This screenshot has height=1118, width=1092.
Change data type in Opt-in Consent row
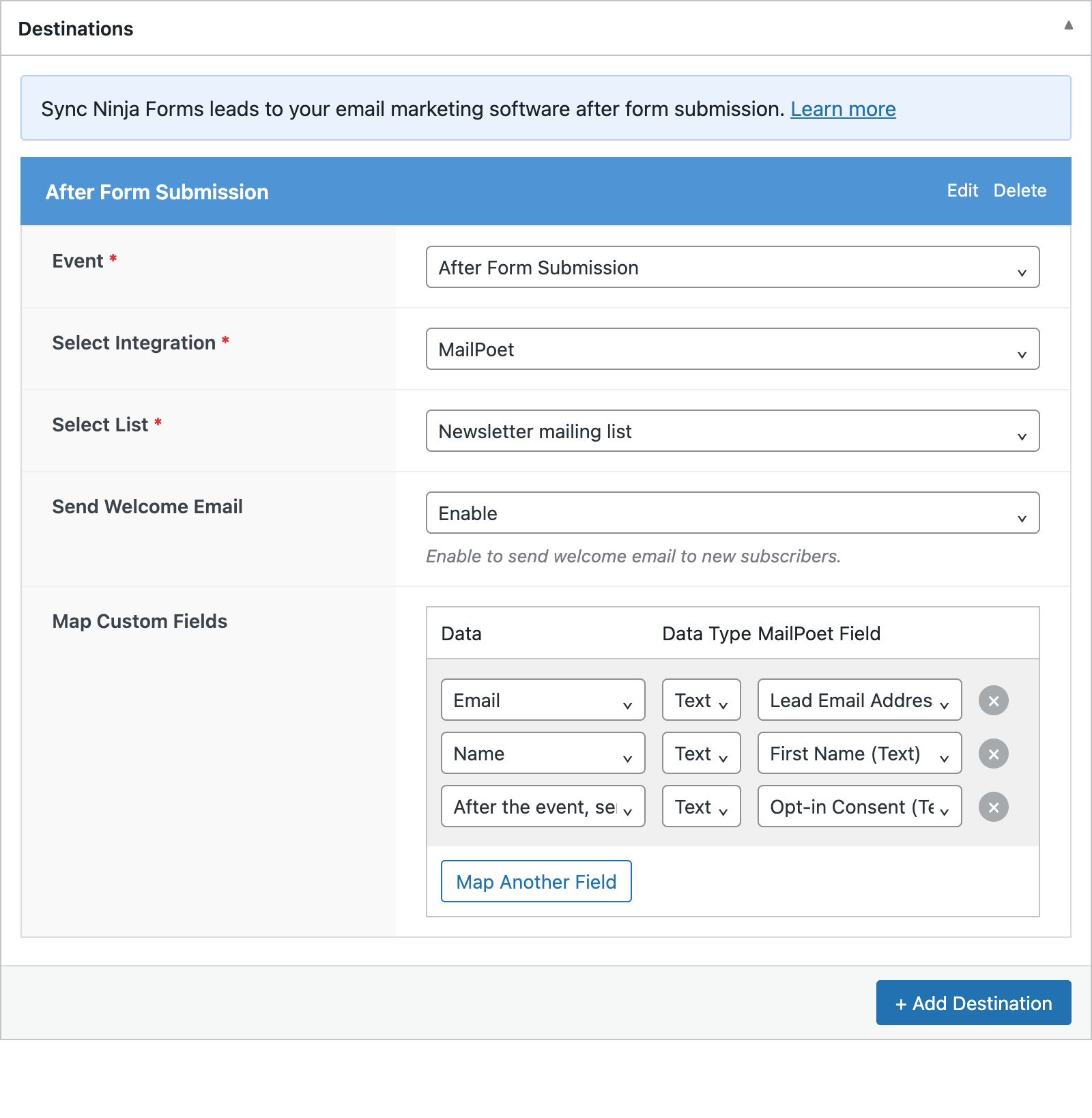click(x=701, y=806)
